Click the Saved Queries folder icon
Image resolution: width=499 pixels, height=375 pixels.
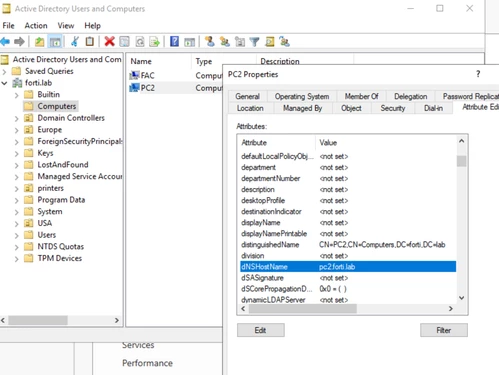point(16,71)
